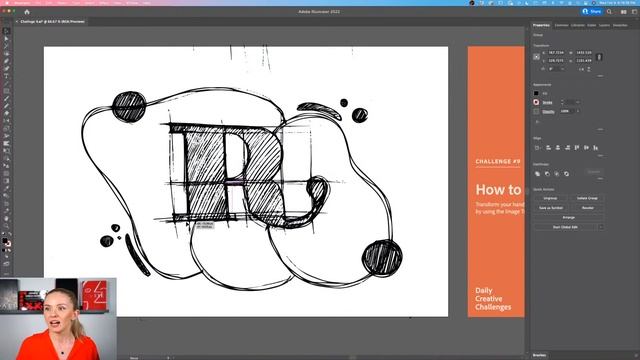Image resolution: width=640 pixels, height=360 pixels.
Task: Click the toolbar fill and stroke swatch
Action: (x=6, y=242)
